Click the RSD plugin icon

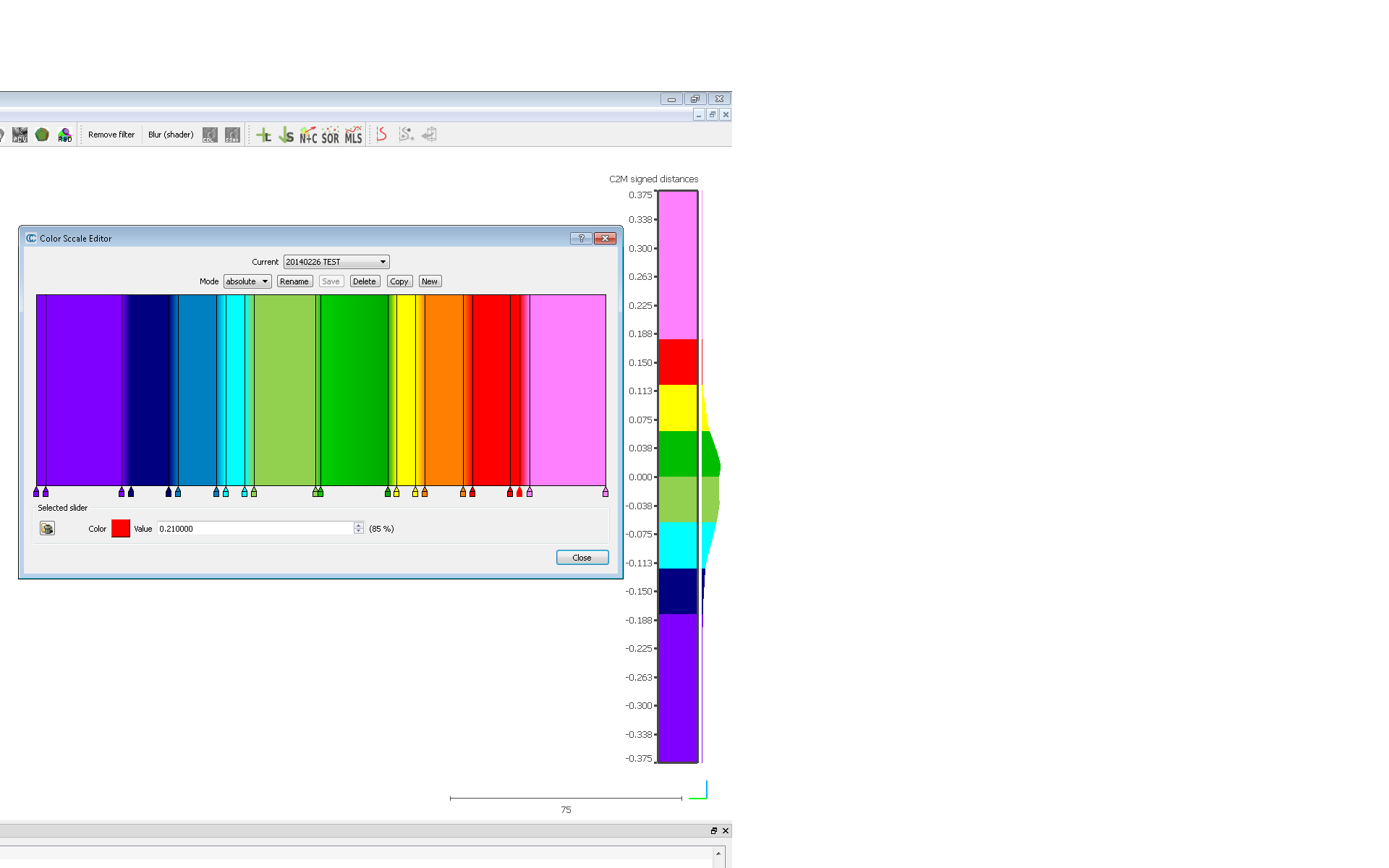coord(64,135)
